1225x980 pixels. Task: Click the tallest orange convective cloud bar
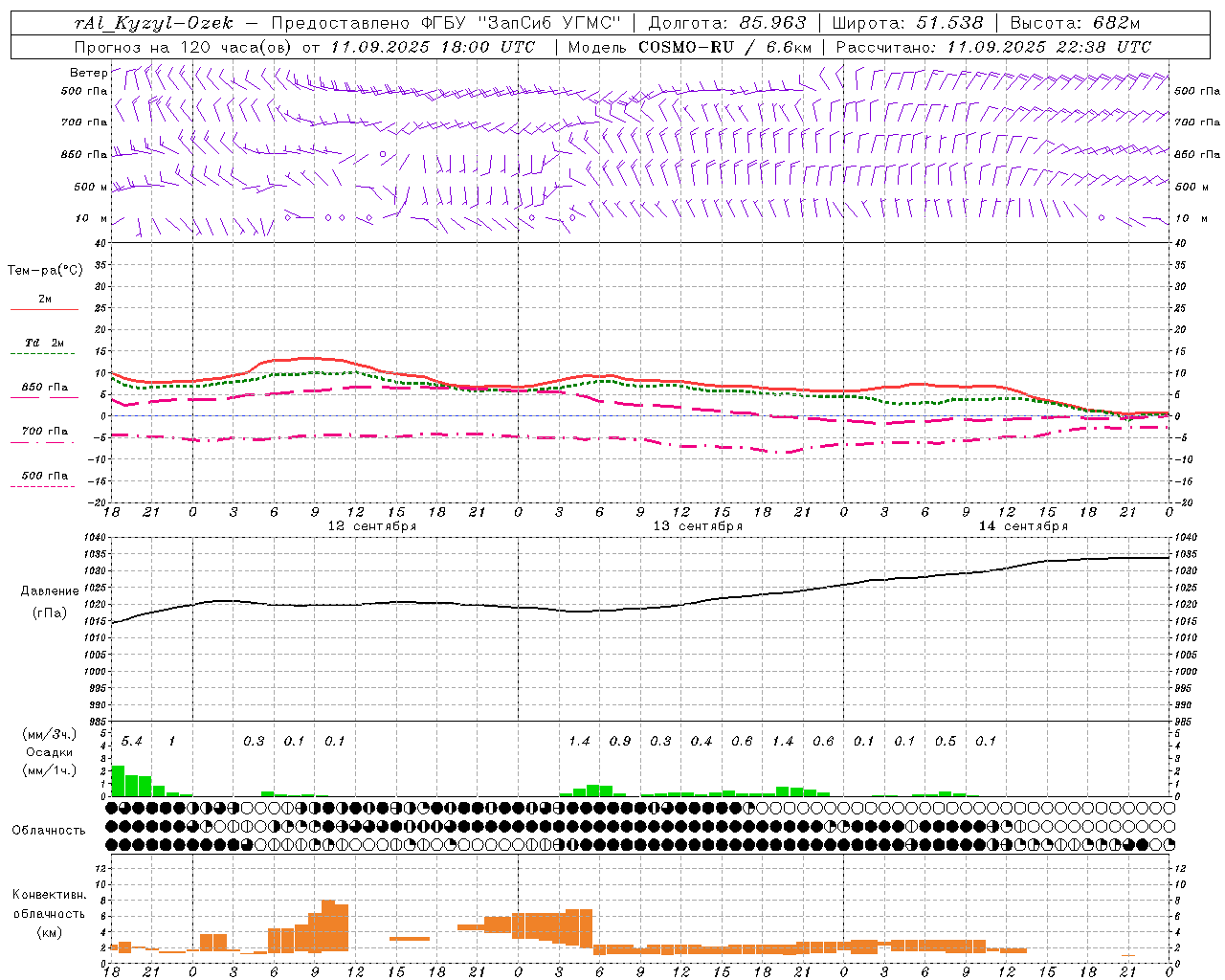pyautogui.click(x=328, y=926)
